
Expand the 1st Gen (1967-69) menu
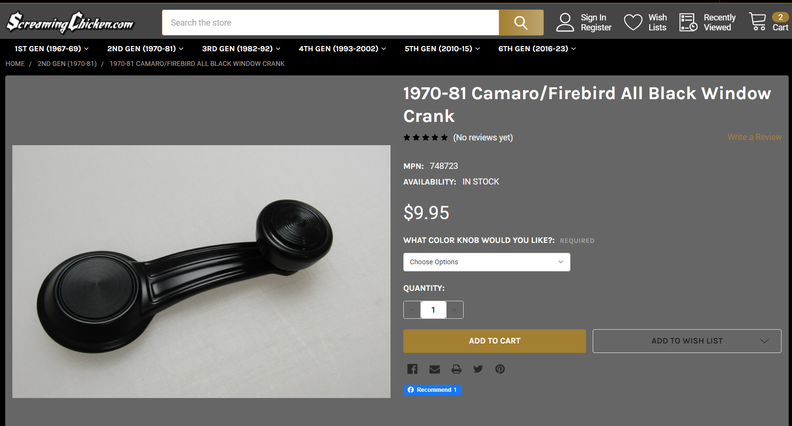[51, 48]
